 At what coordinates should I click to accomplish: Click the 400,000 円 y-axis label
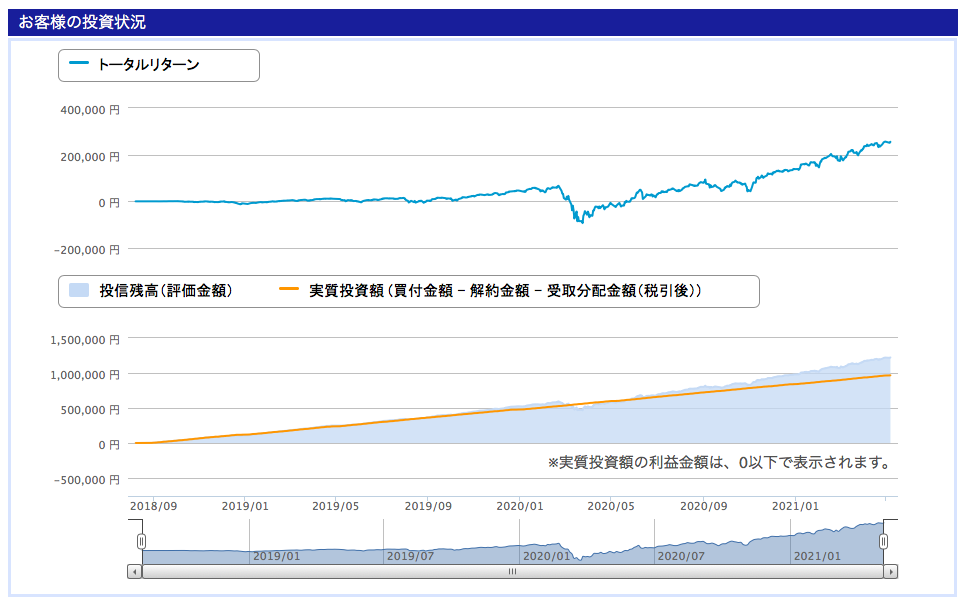pos(90,110)
